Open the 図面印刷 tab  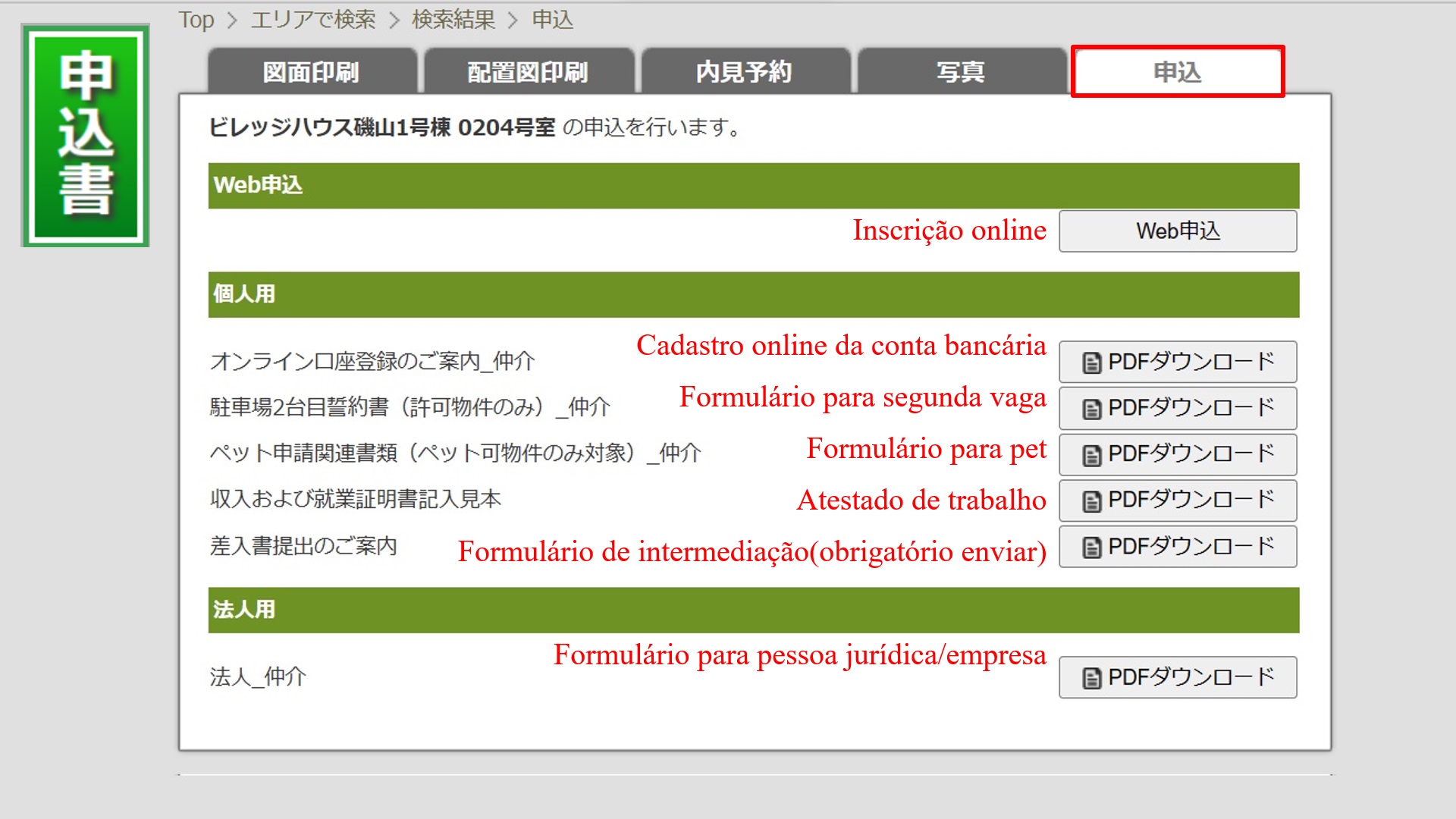(312, 72)
